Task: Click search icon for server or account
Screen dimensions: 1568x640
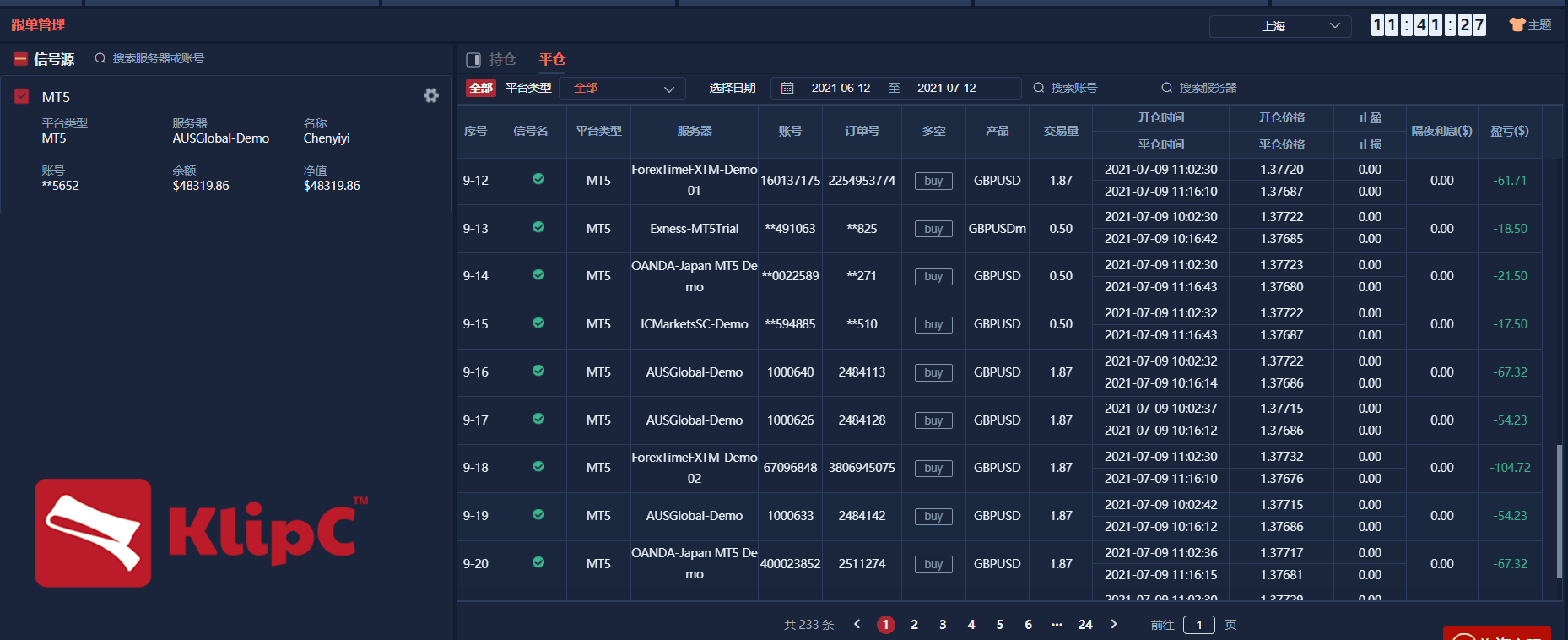Action: (x=100, y=58)
